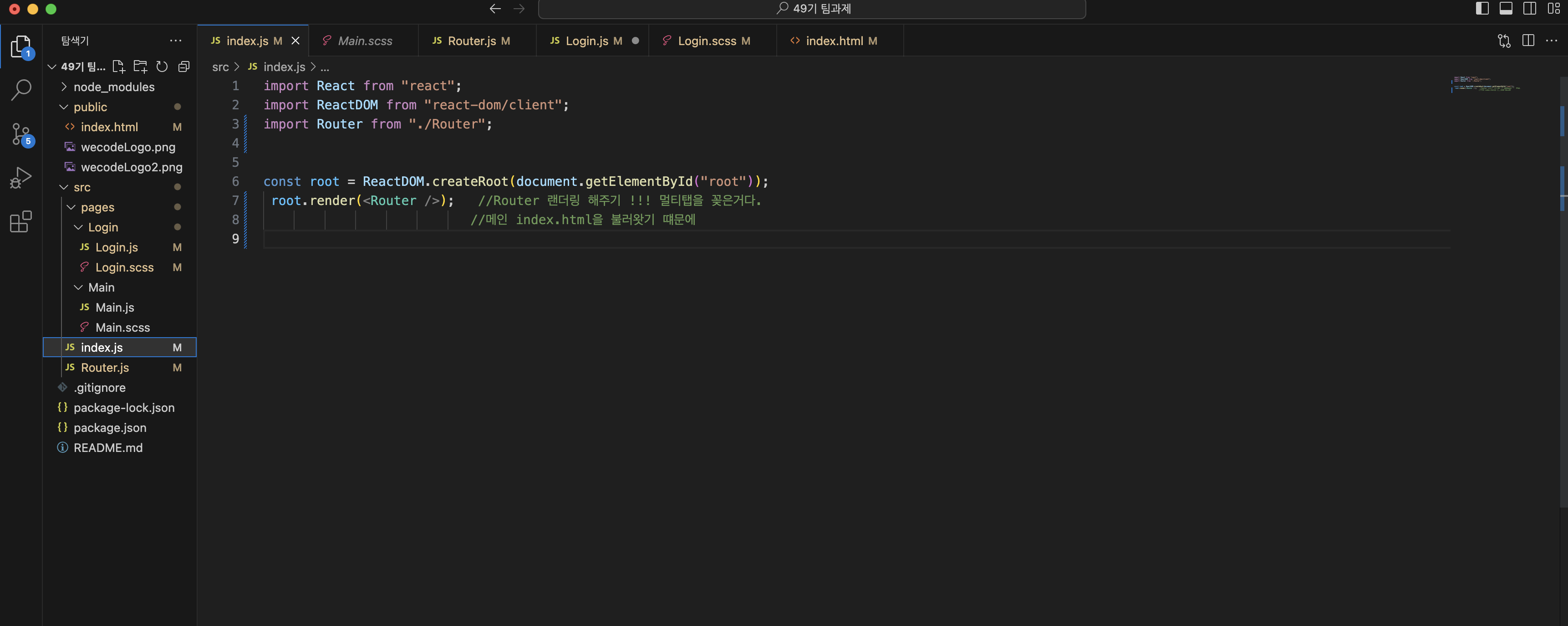Customize layout icon in title bar

coord(1554,9)
